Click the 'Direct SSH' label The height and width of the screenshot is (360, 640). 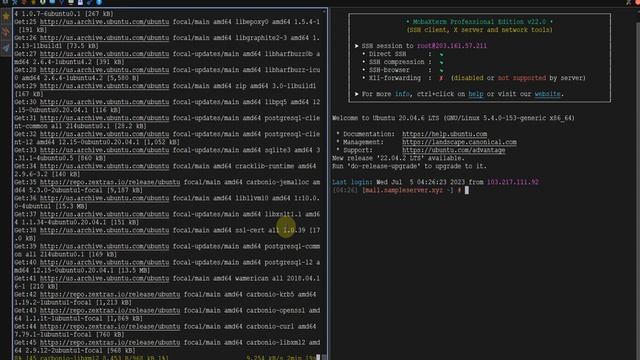coord(387,54)
